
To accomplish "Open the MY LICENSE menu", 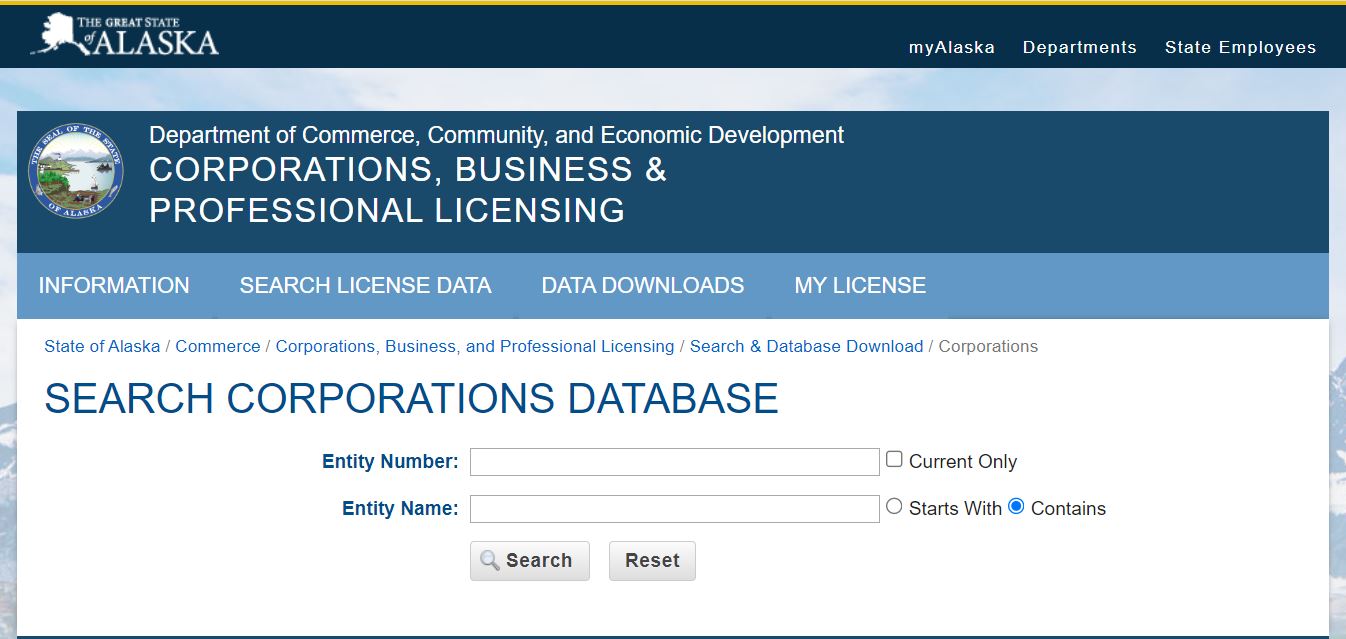I will coord(860,286).
